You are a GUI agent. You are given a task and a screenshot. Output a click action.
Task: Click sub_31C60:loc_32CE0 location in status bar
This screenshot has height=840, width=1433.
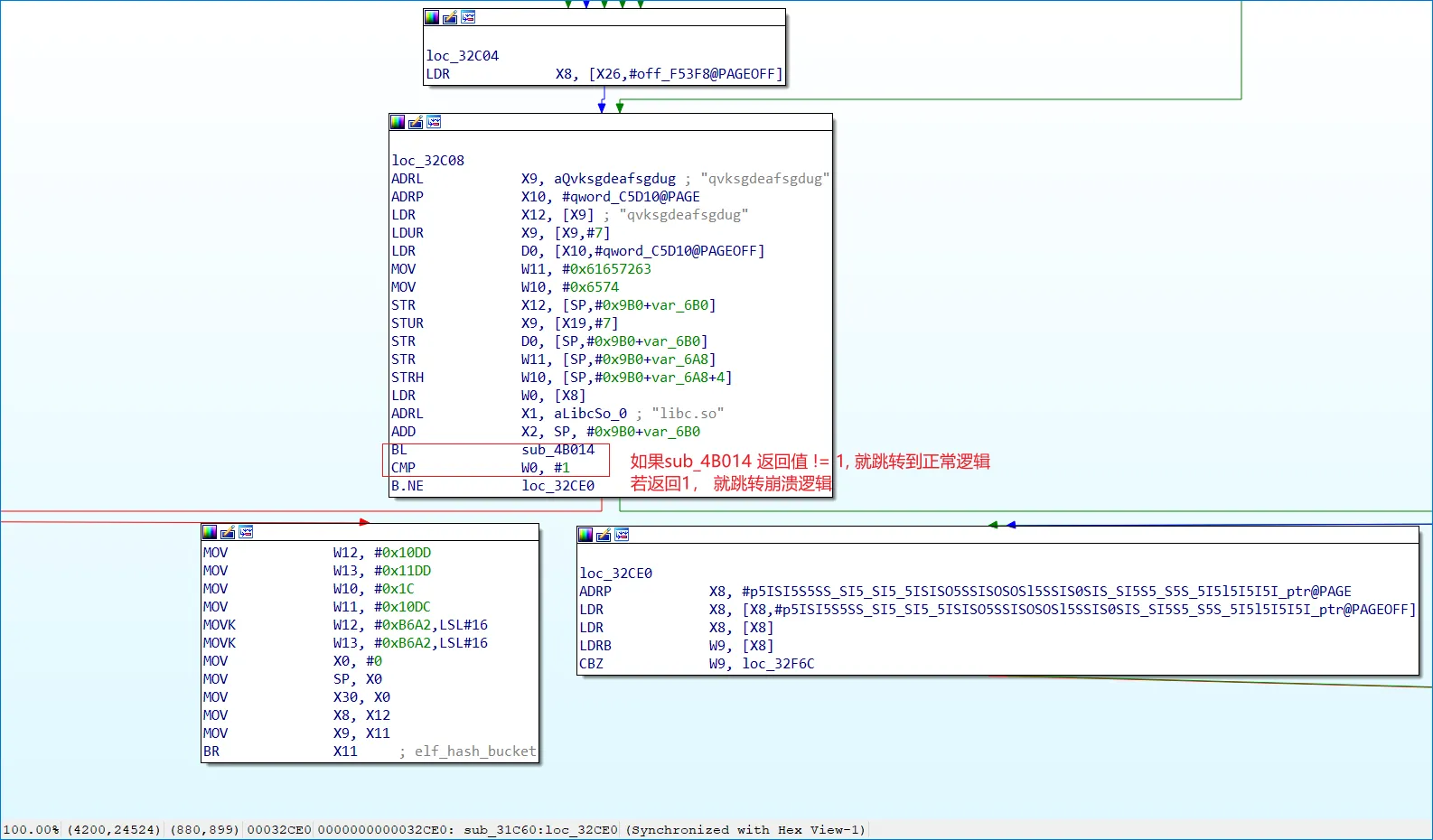click(541, 830)
